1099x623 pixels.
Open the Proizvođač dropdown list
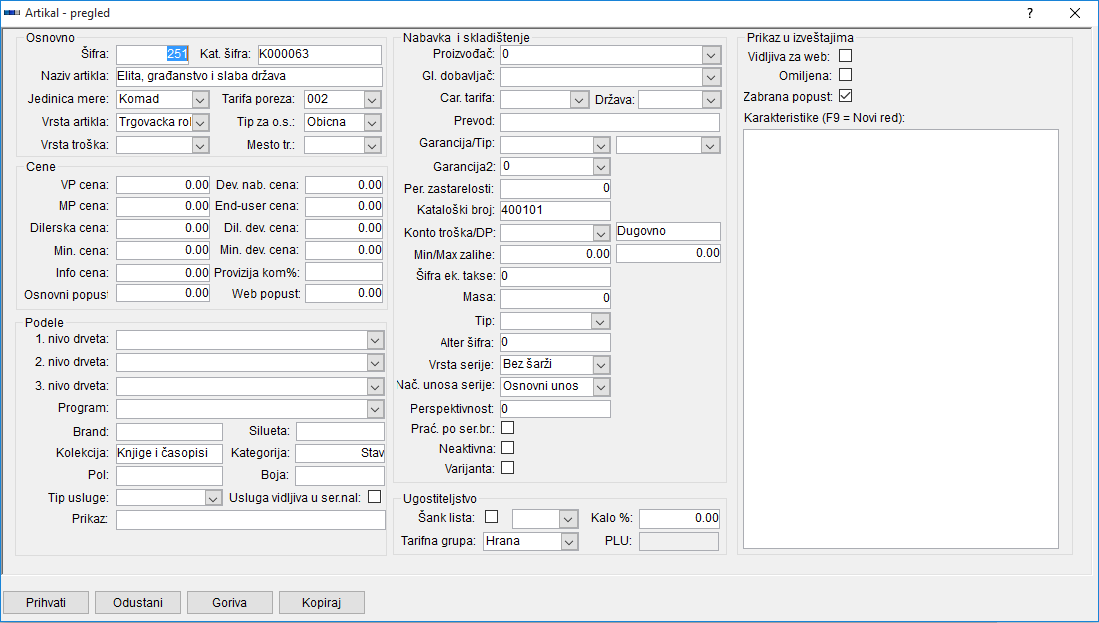click(x=711, y=54)
